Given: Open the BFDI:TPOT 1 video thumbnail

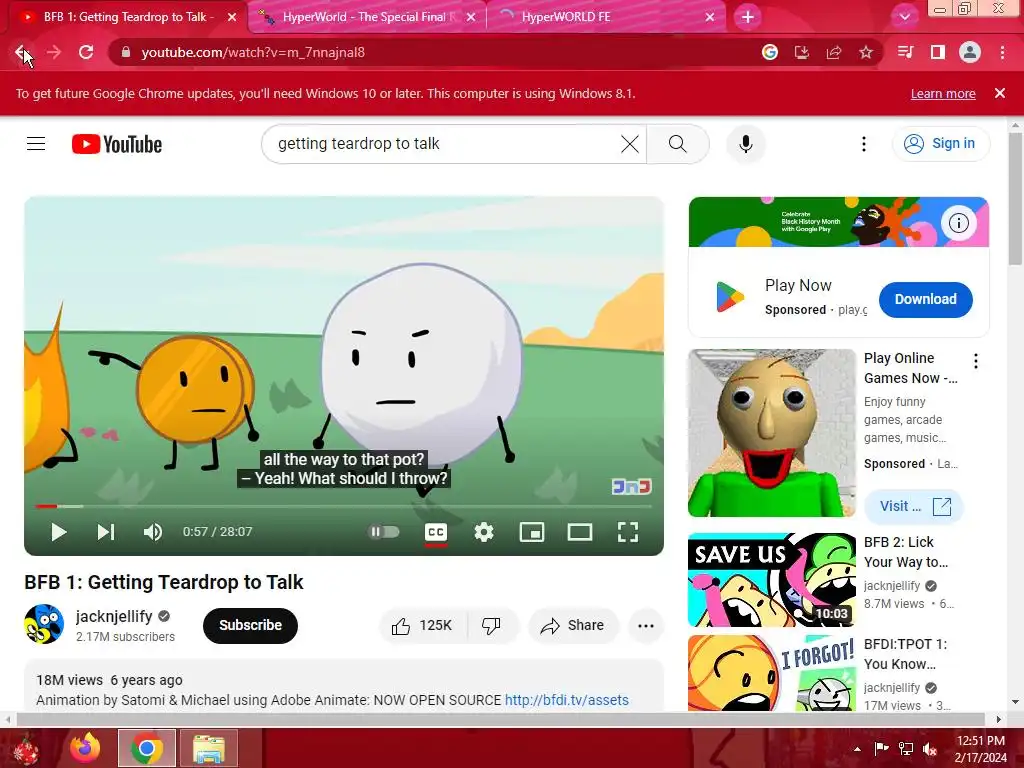Looking at the screenshot, I should [772, 673].
